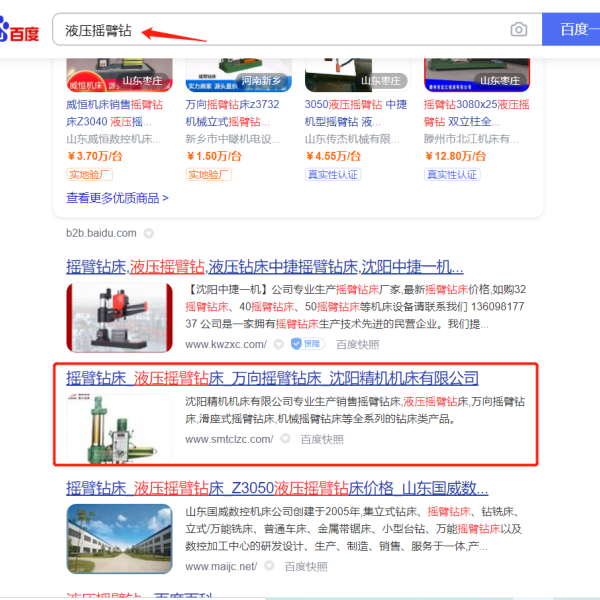This screenshot has height=600, width=600.
Task: Open 沈阳中捷一机 摇臂钻床 result title
Action: 265,267
